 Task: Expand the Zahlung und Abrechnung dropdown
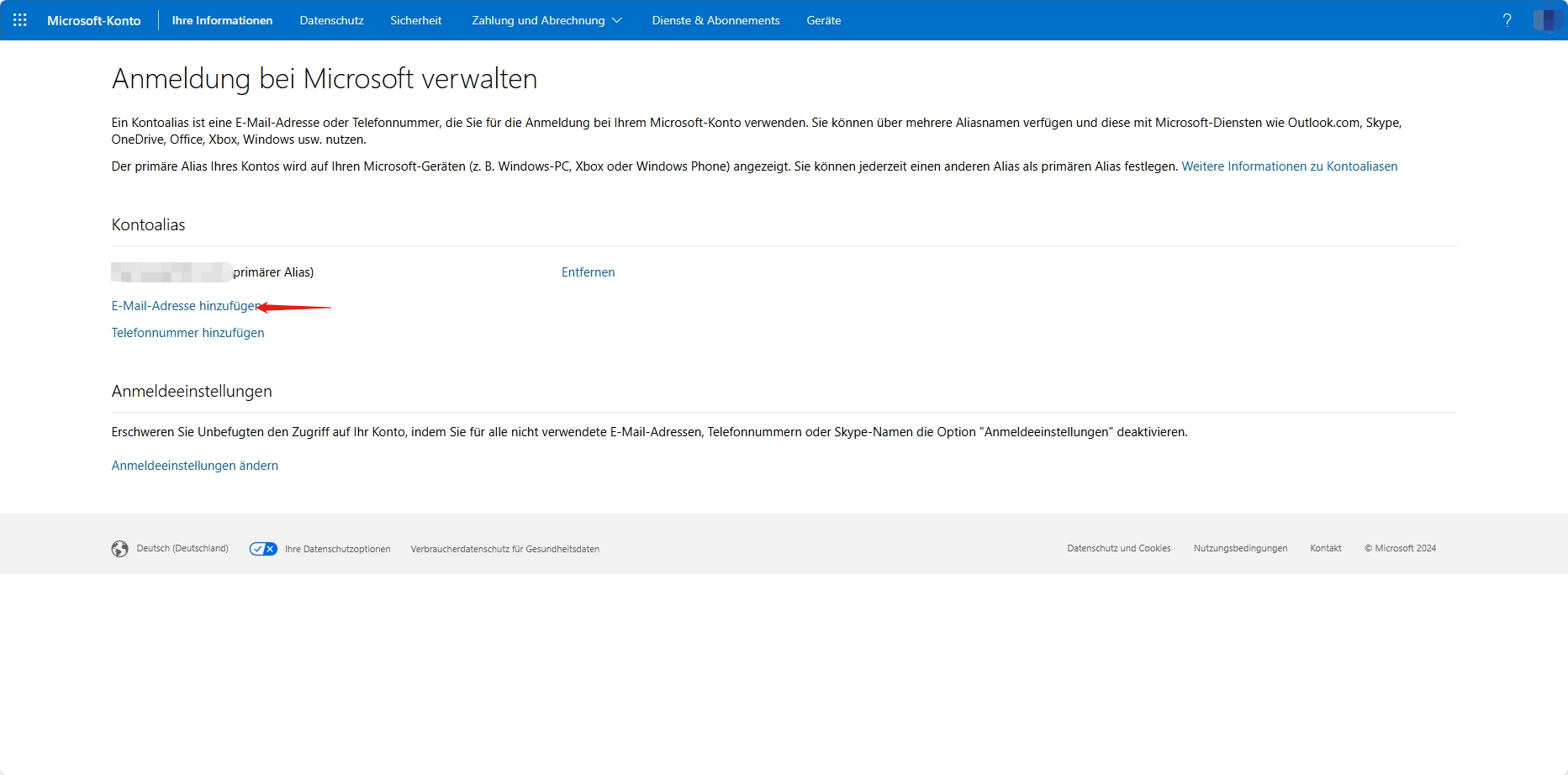click(x=546, y=20)
